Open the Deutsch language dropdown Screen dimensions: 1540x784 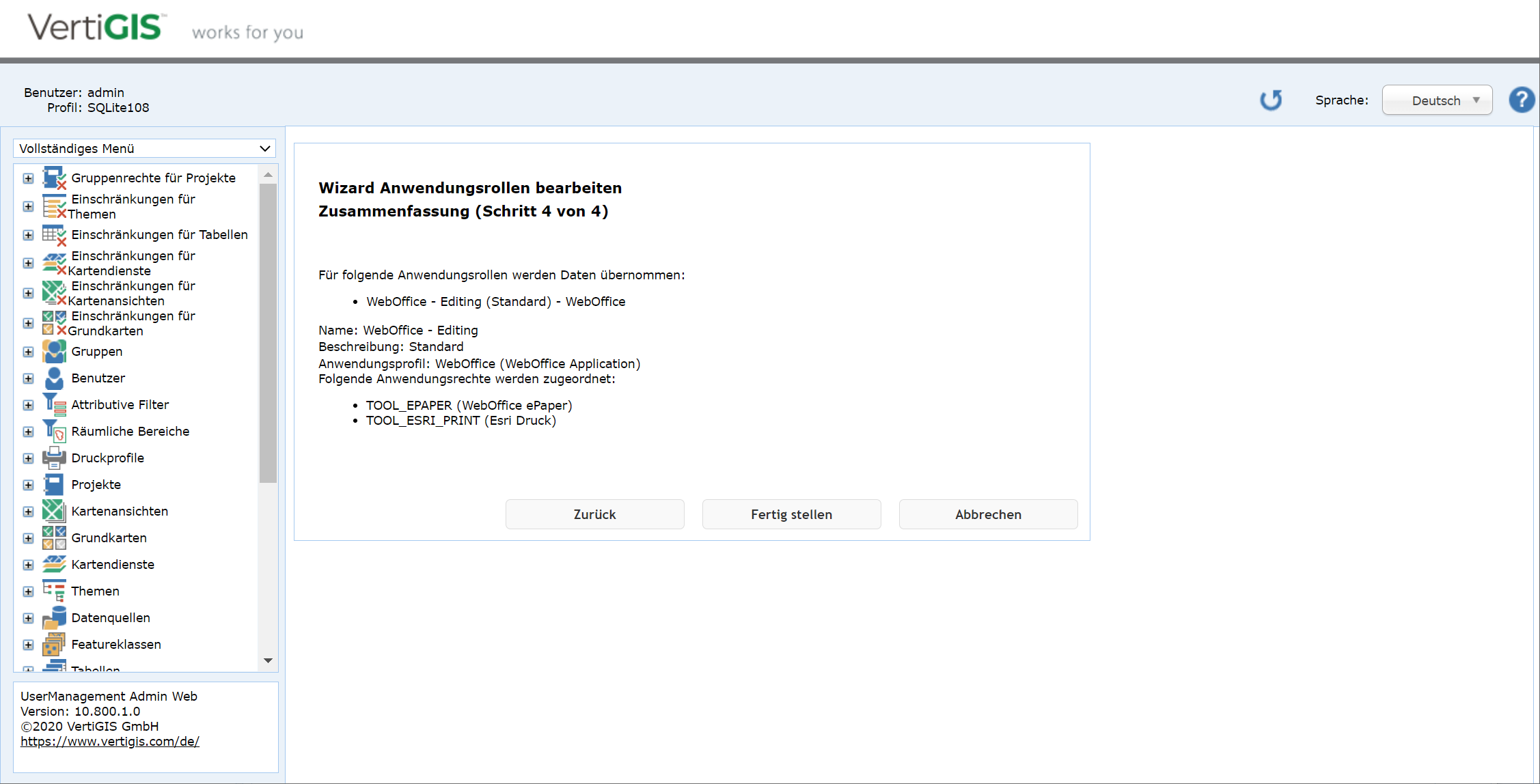[1437, 100]
